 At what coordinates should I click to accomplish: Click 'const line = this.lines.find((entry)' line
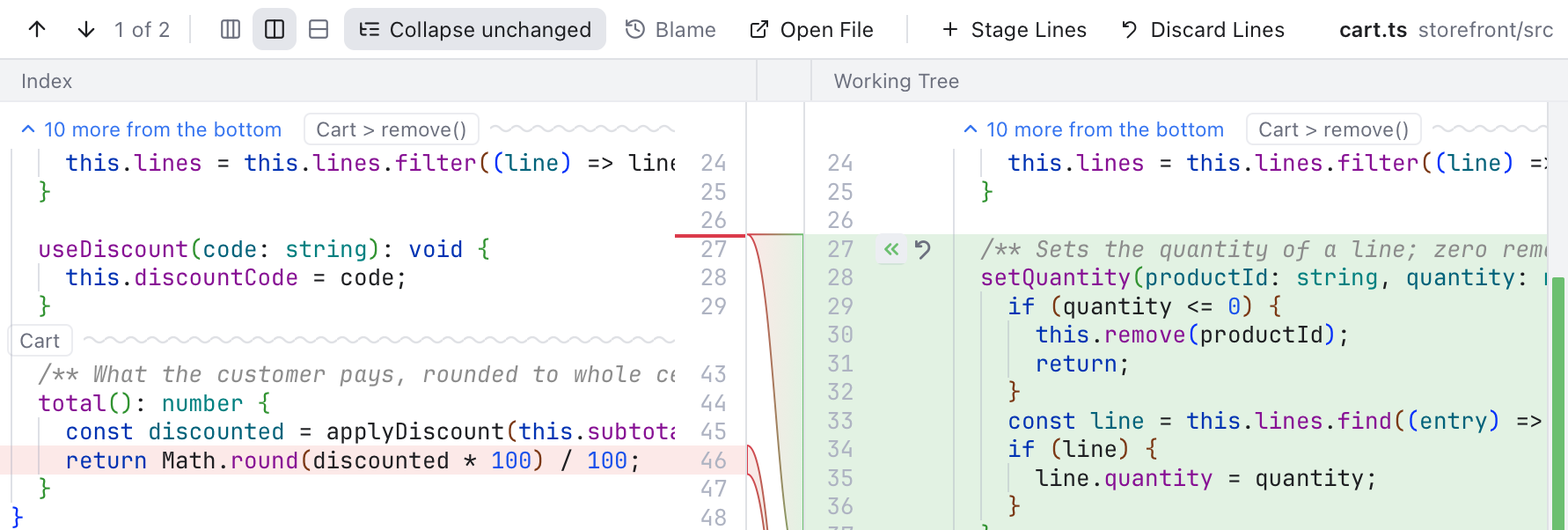[1274, 421]
